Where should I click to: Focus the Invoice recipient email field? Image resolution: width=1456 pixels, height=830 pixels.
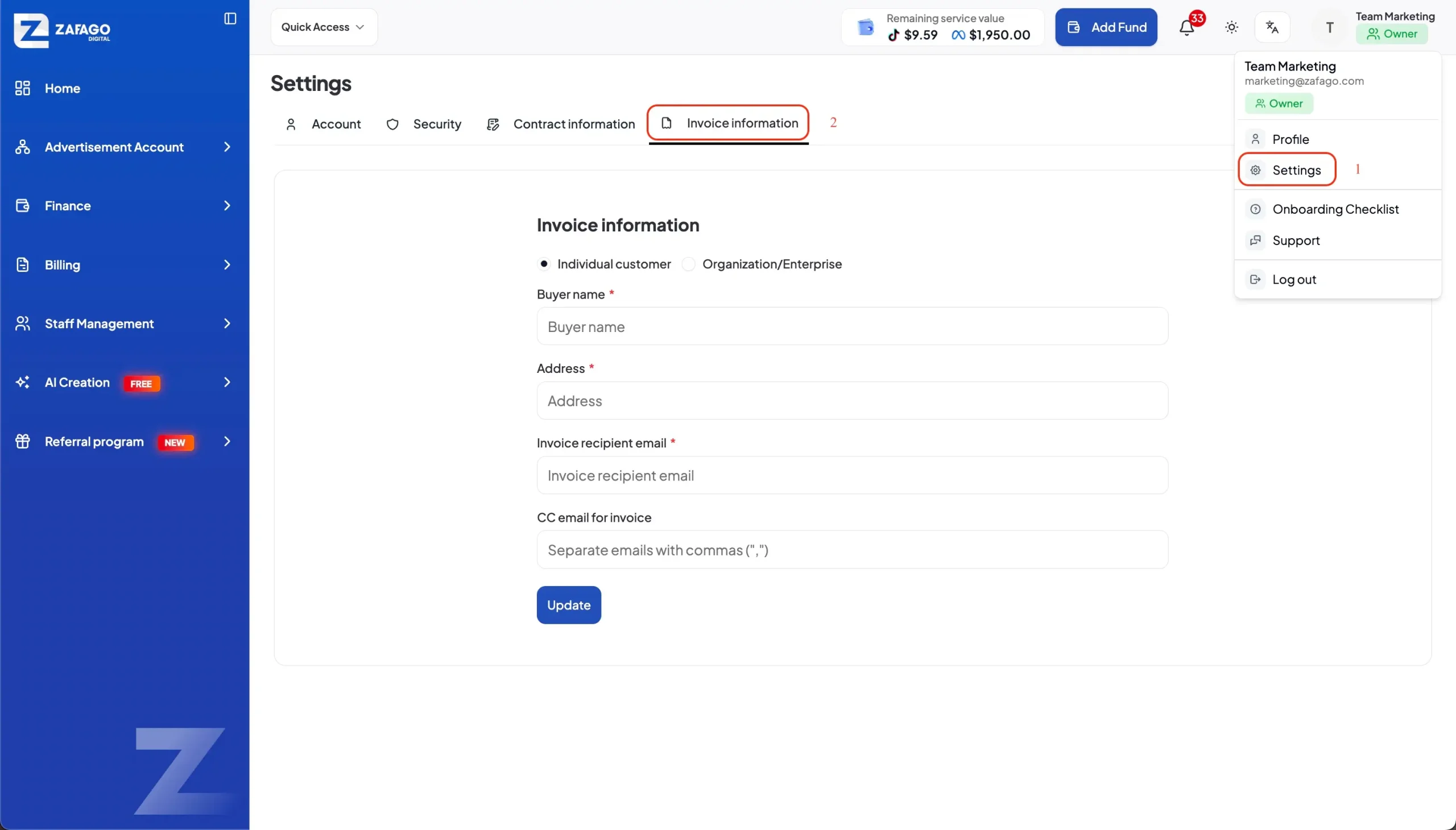pyautogui.click(x=852, y=475)
